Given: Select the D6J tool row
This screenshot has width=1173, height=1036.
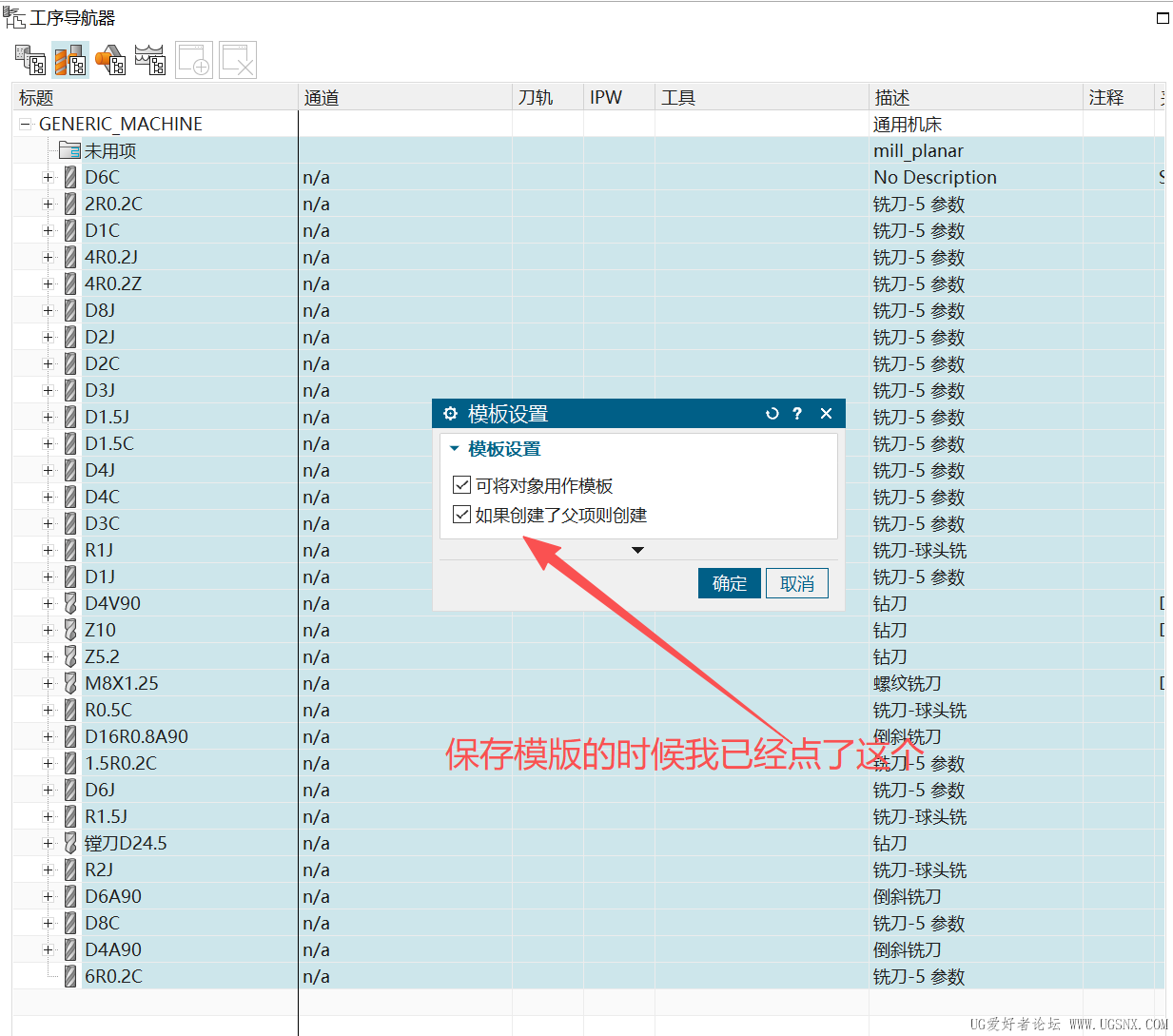Looking at the screenshot, I should pos(588,790).
